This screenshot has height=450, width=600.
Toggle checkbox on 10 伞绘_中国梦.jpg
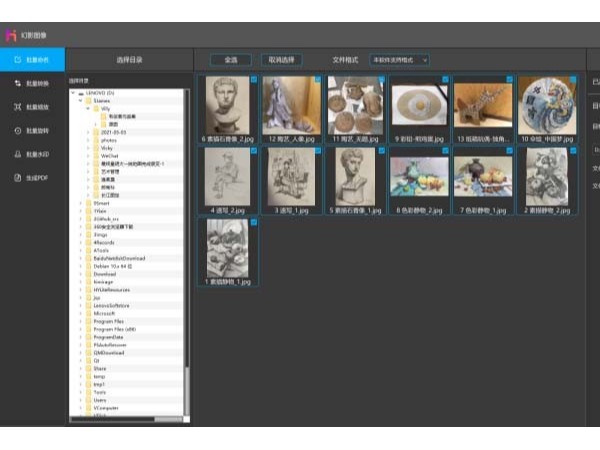point(571,79)
